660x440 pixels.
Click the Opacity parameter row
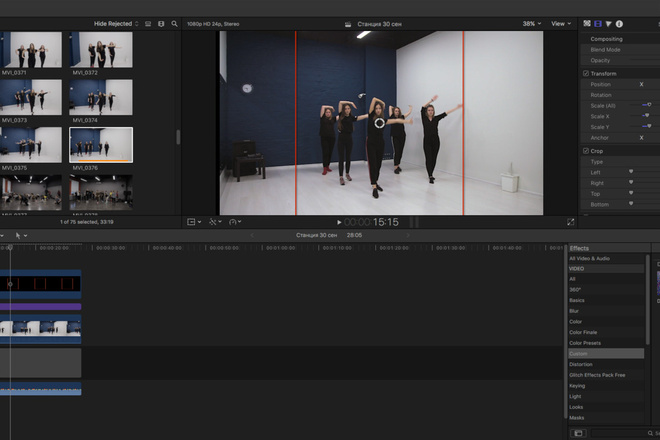[620, 60]
